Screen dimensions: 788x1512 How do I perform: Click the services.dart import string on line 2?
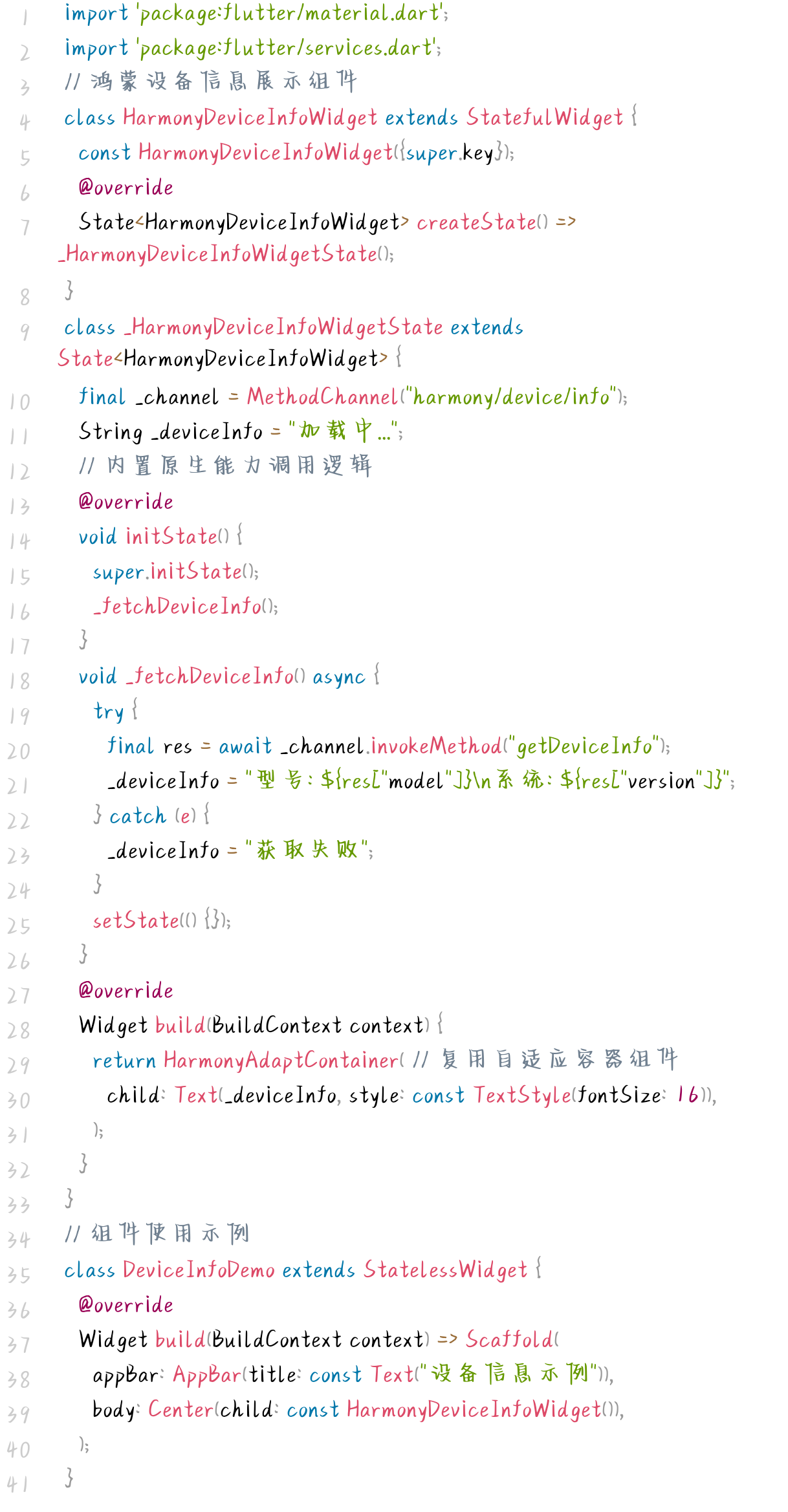click(287, 49)
